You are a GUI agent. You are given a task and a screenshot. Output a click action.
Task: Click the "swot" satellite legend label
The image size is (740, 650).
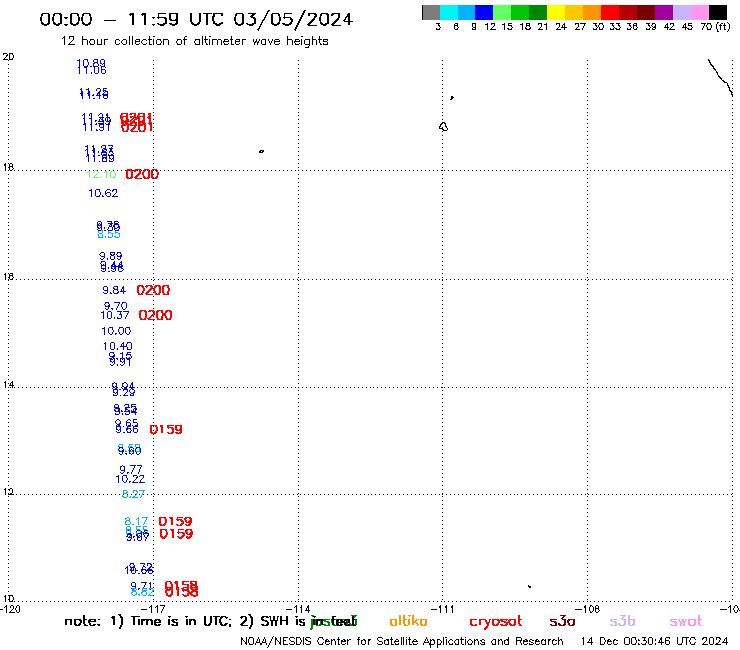pyautogui.click(x=686, y=622)
